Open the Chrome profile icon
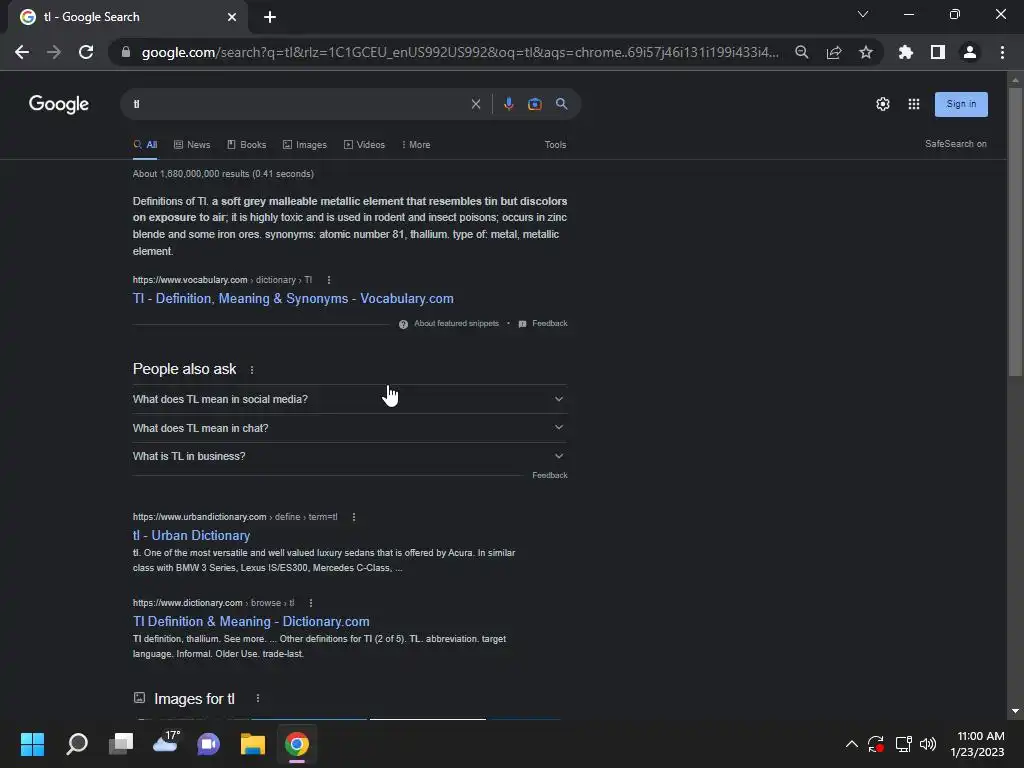The height and width of the screenshot is (768, 1024). (970, 52)
